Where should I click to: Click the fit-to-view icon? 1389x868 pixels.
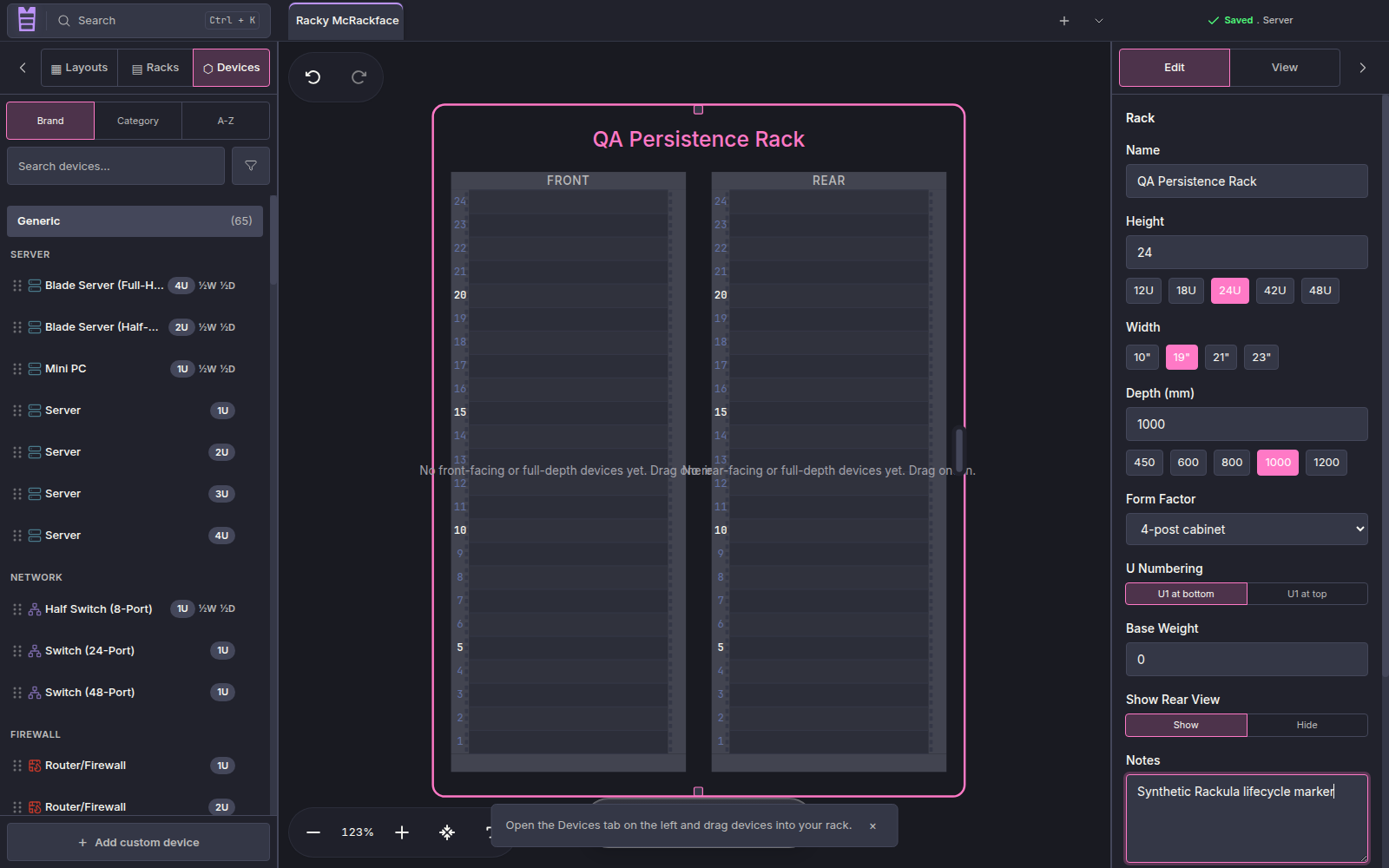click(447, 832)
